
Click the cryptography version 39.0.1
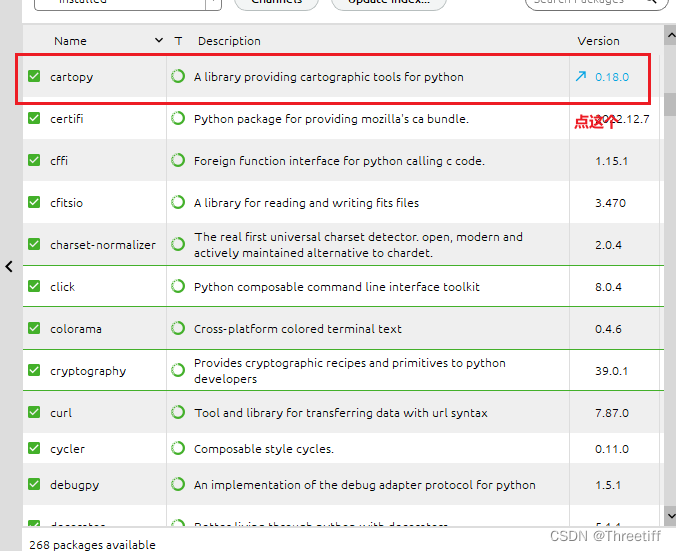(611, 371)
